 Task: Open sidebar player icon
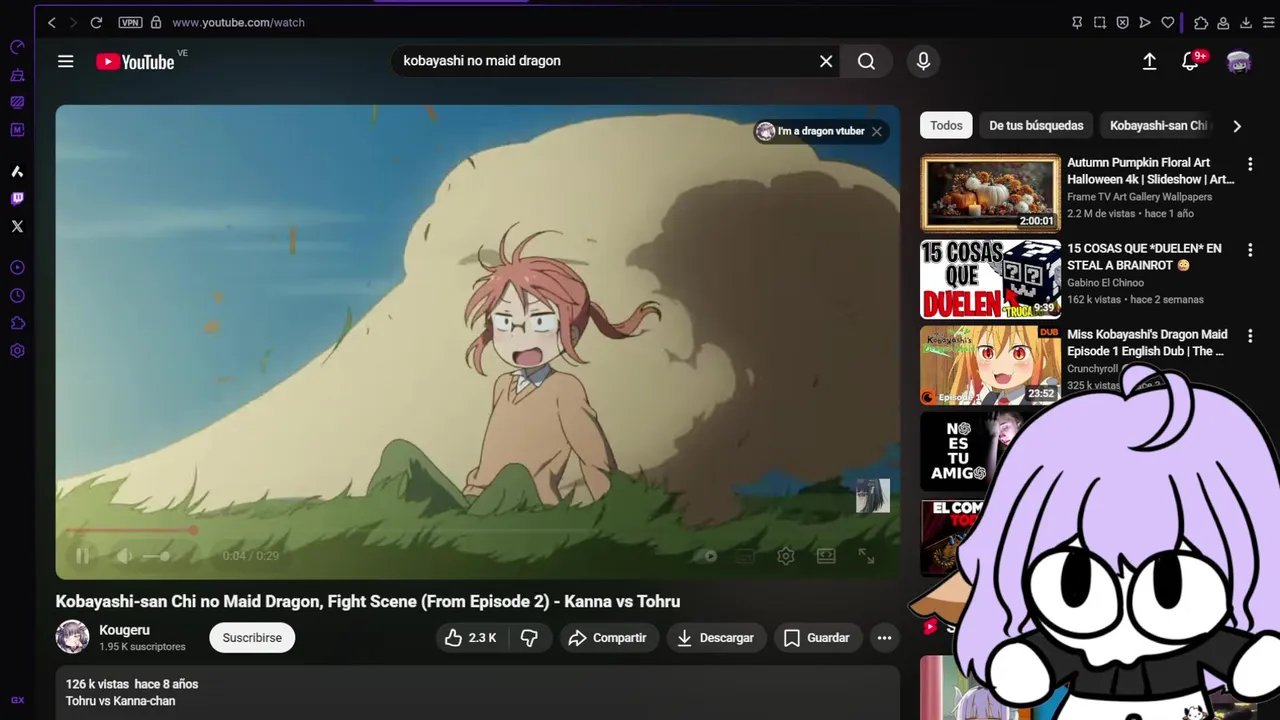[17, 268]
